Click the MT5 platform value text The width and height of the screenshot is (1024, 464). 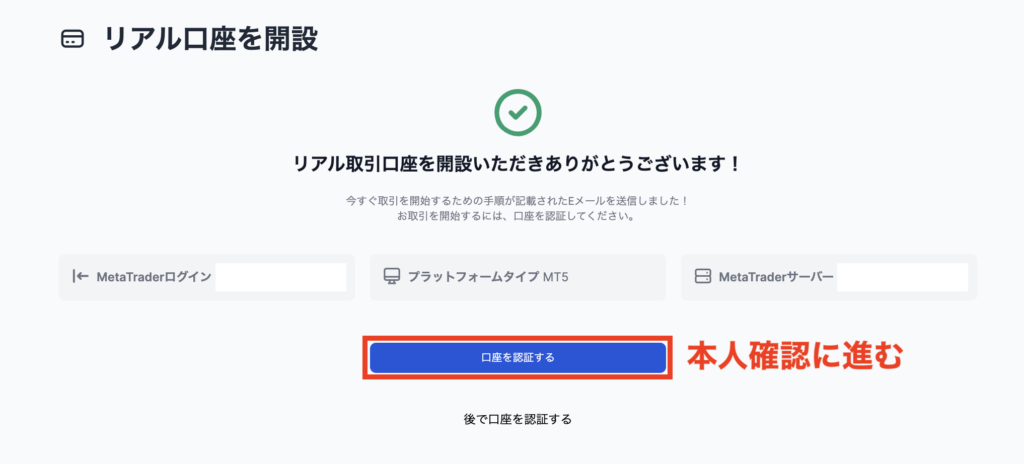(x=556, y=277)
